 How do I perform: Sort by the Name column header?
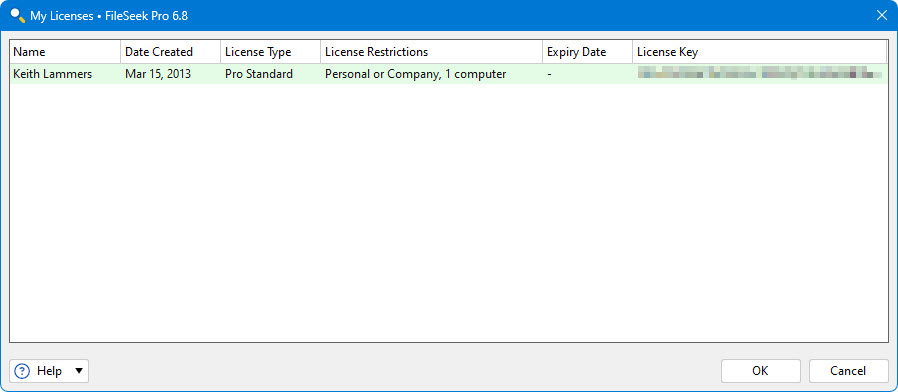[x=65, y=52]
